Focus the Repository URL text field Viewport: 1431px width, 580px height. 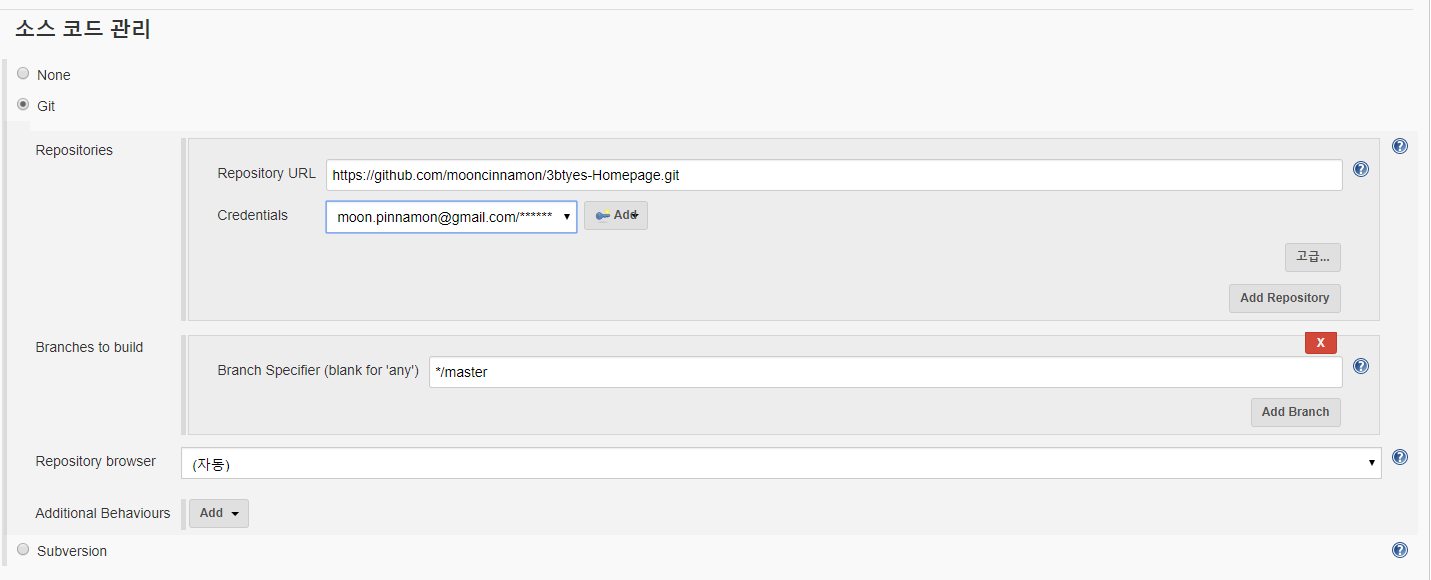[834, 175]
